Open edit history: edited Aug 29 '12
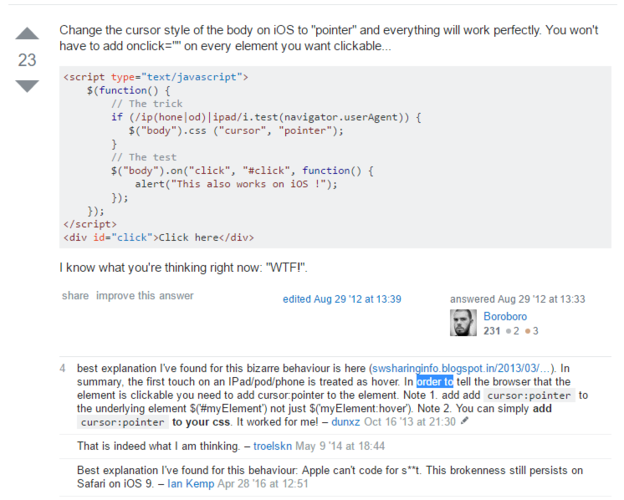Image resolution: width=624 pixels, height=500 pixels. [x=342, y=299]
